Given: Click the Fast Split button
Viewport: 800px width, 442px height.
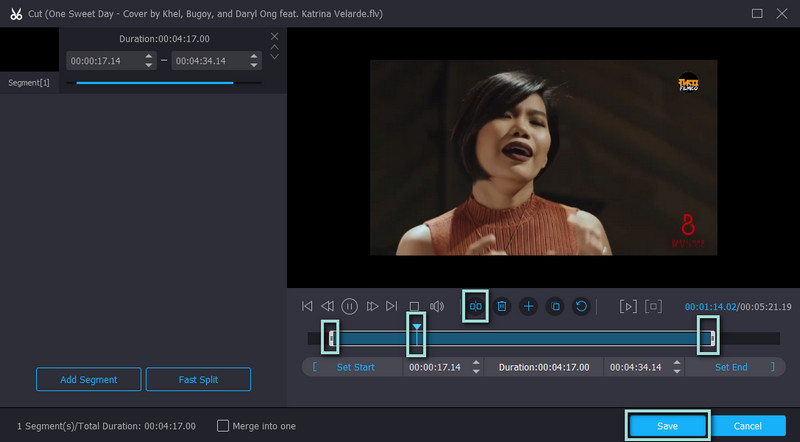Looking at the screenshot, I should [x=198, y=379].
